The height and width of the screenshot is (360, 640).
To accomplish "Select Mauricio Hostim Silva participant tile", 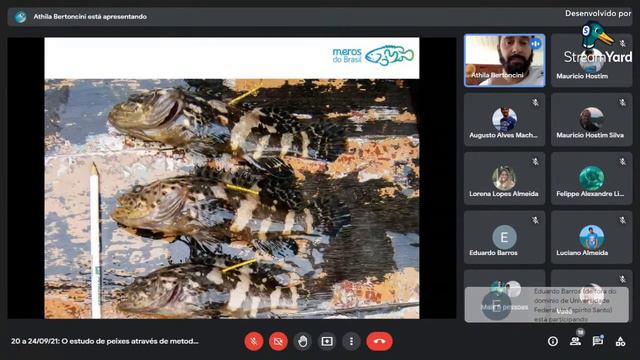I will pos(591,120).
